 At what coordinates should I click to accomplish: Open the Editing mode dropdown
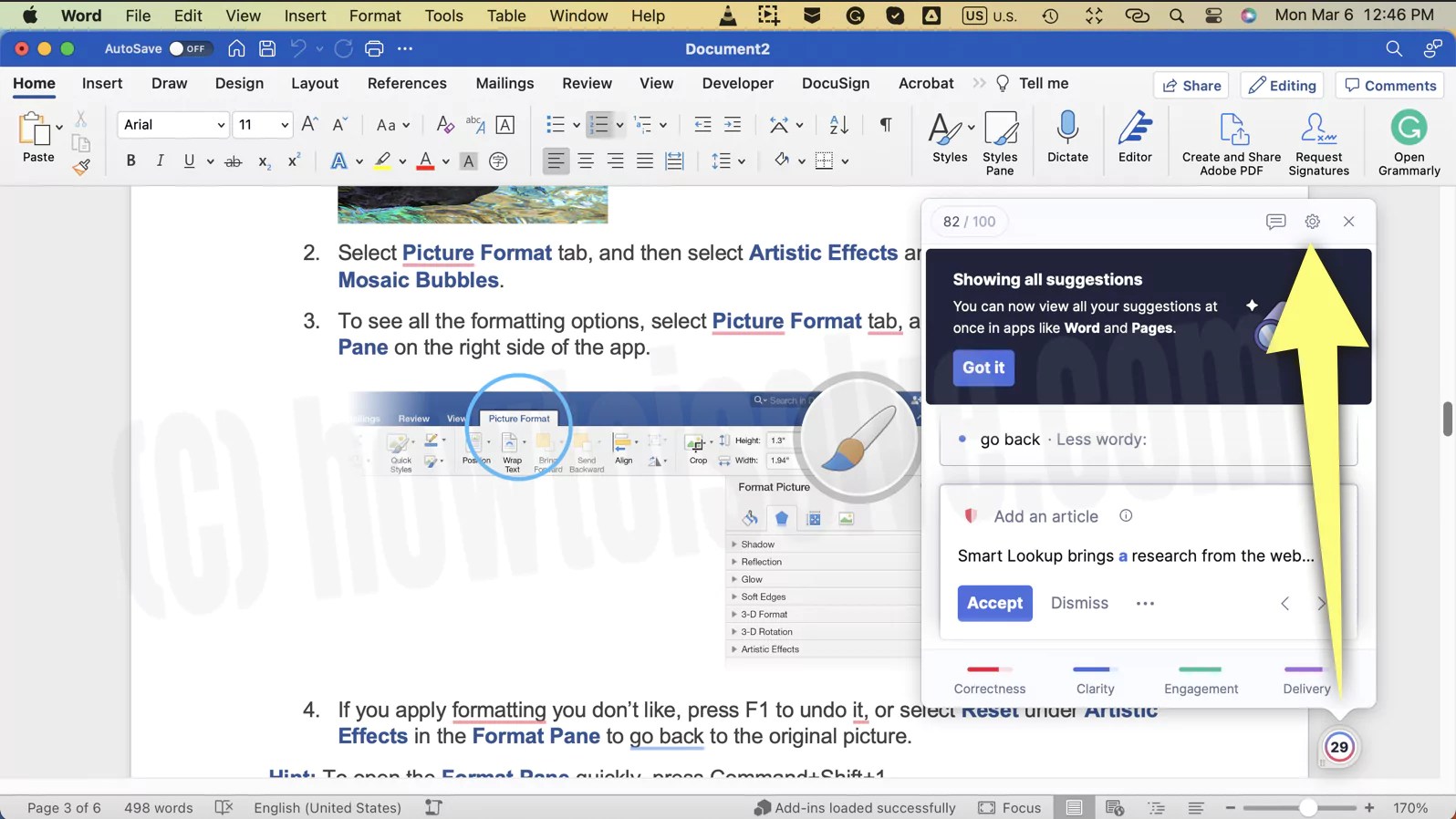click(1283, 85)
